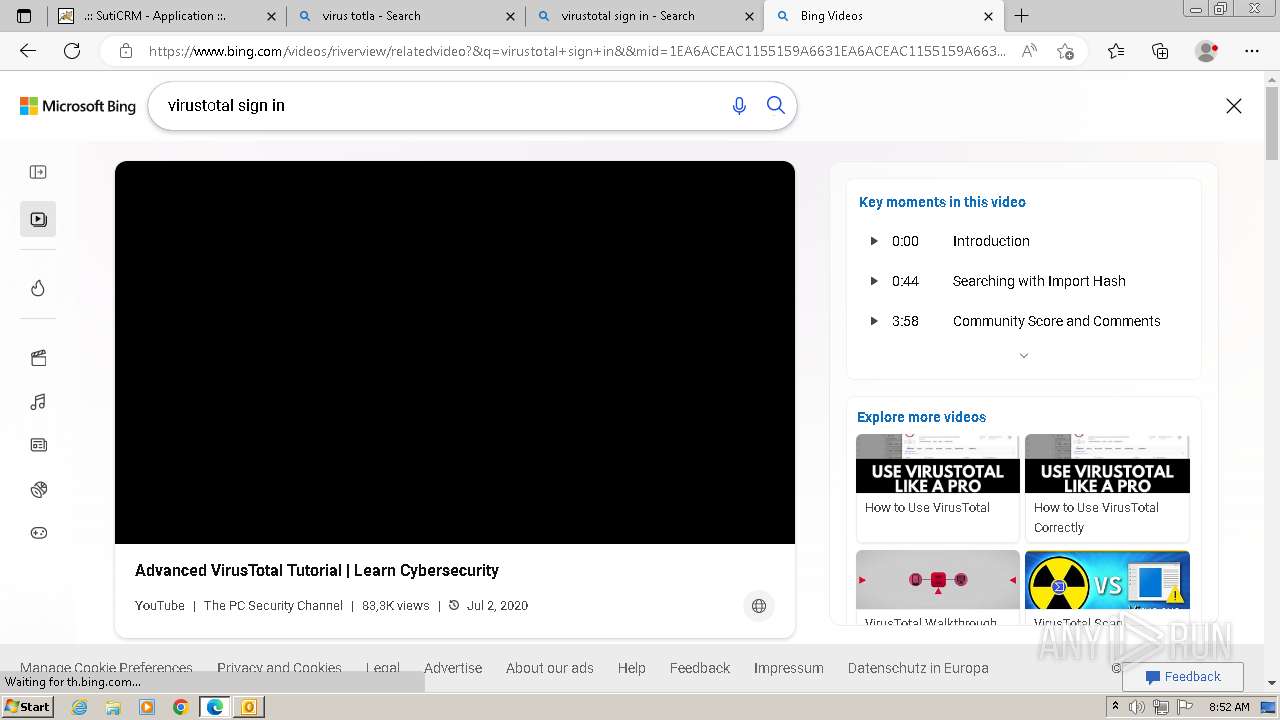This screenshot has height=720, width=1280.
Task: Open 'How to Use VirusTotal' video thumbnail
Action: coord(938,464)
